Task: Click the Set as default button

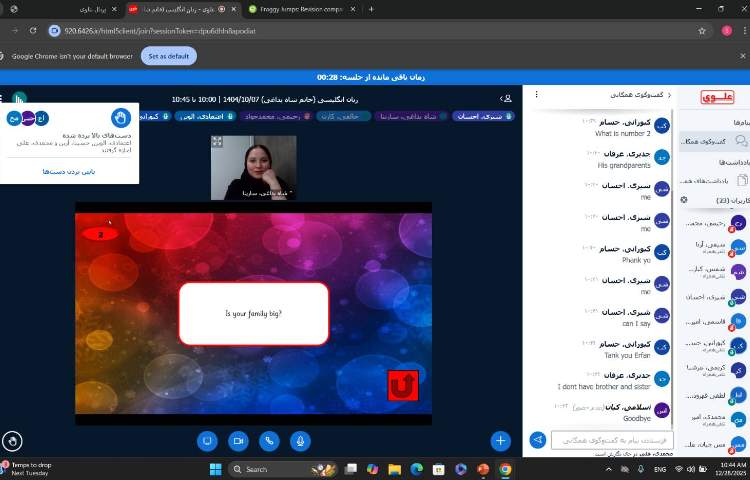Action: click(x=168, y=56)
